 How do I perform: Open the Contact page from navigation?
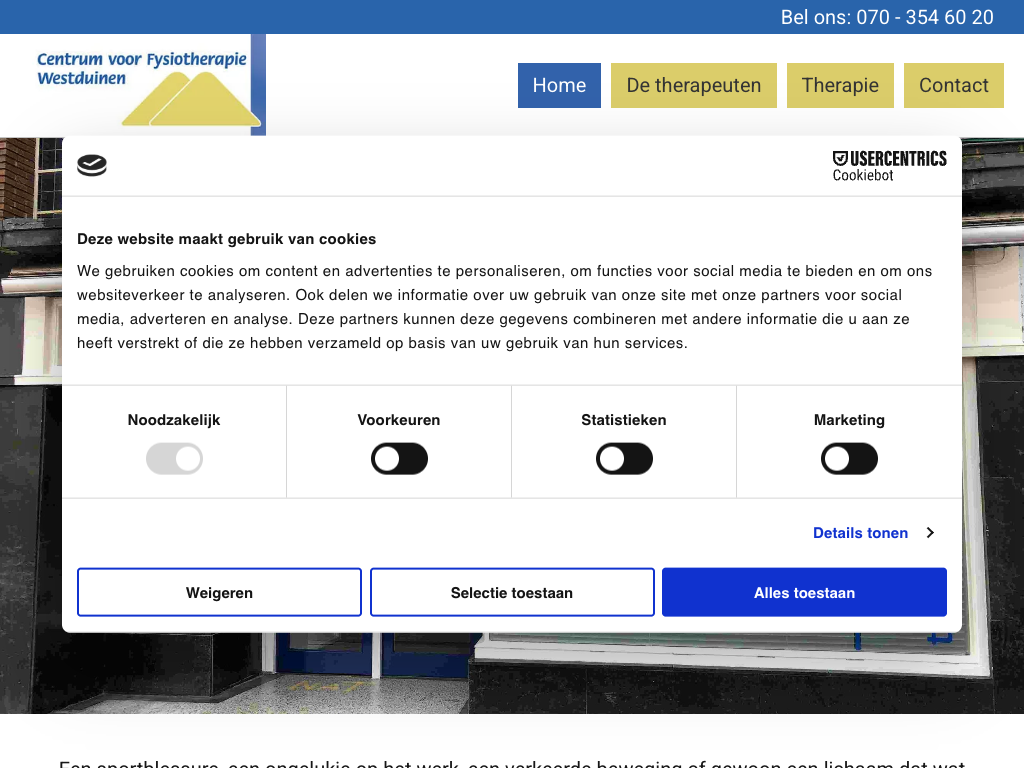click(x=954, y=86)
